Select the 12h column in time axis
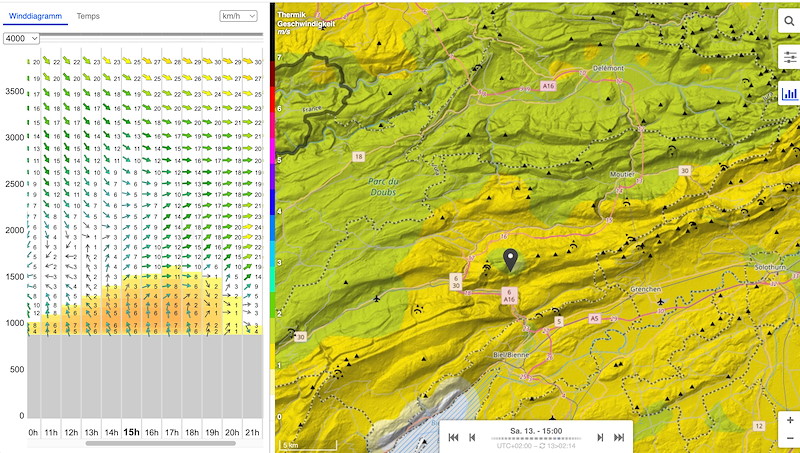 point(71,432)
